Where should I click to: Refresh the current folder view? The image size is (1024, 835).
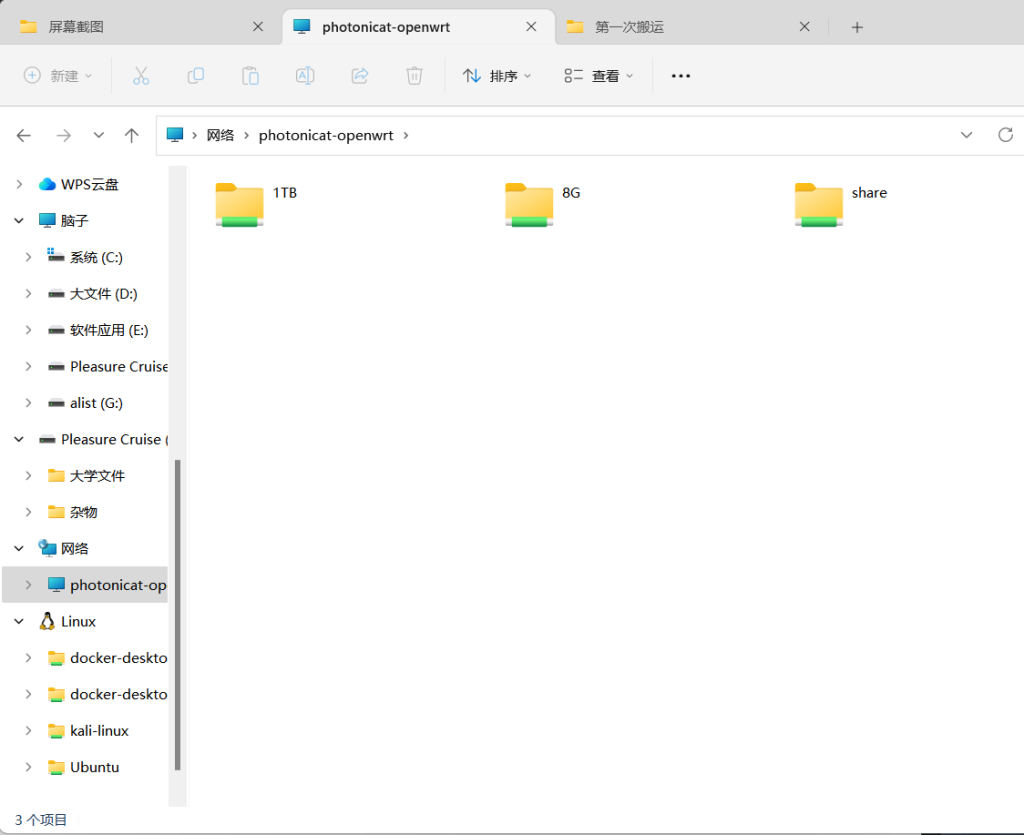[1005, 135]
